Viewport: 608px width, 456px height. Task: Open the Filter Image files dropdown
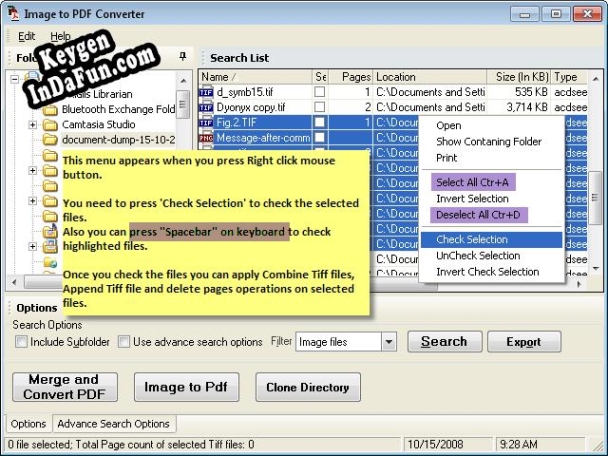[389, 342]
